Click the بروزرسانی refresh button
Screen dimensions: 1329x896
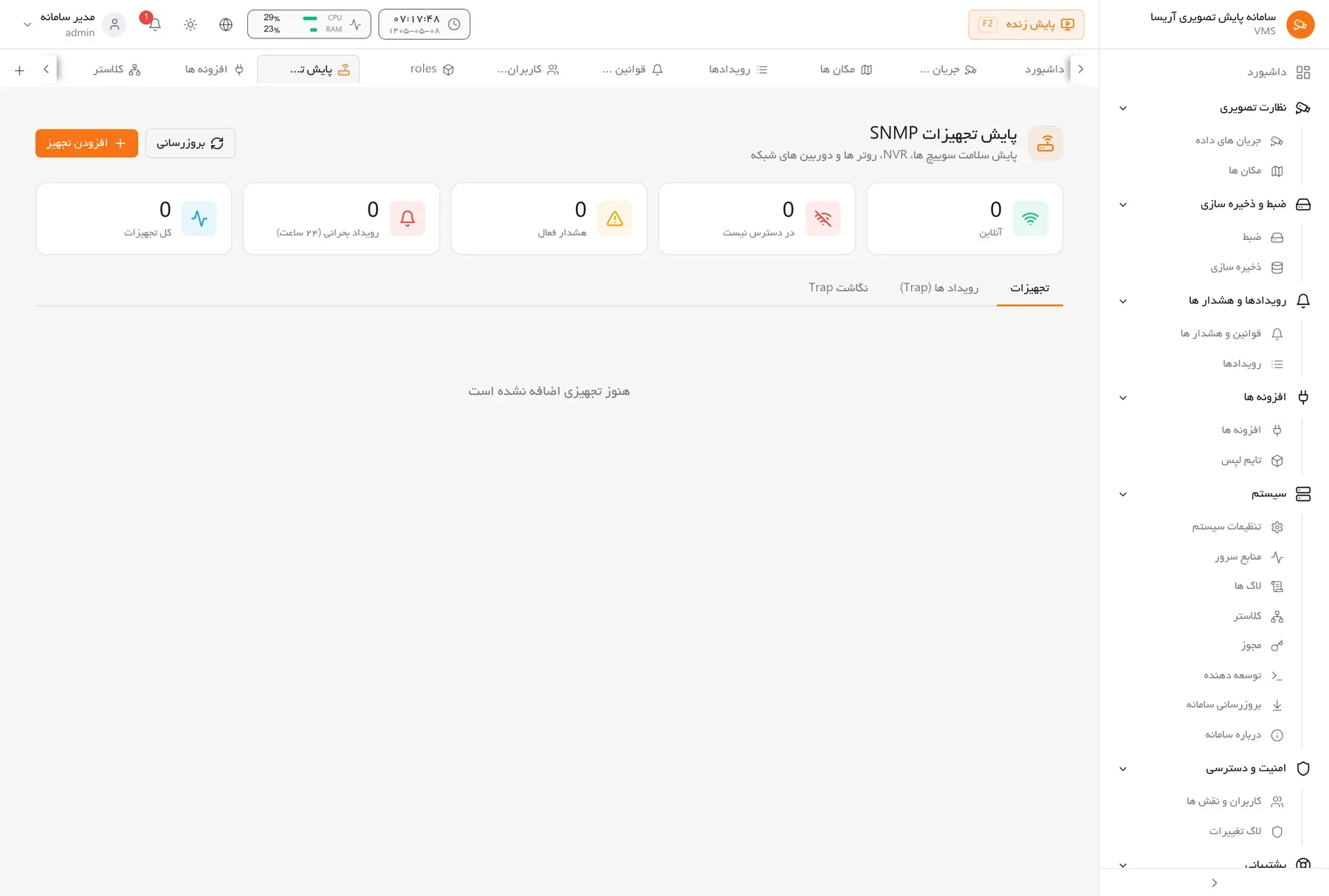pyautogui.click(x=190, y=143)
